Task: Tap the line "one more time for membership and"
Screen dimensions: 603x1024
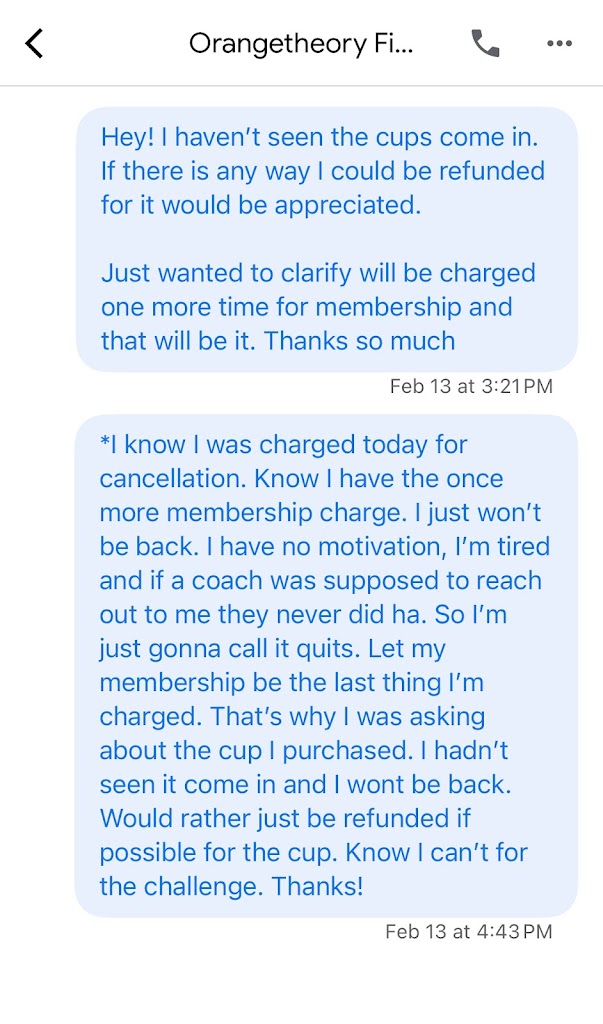Action: (x=306, y=306)
